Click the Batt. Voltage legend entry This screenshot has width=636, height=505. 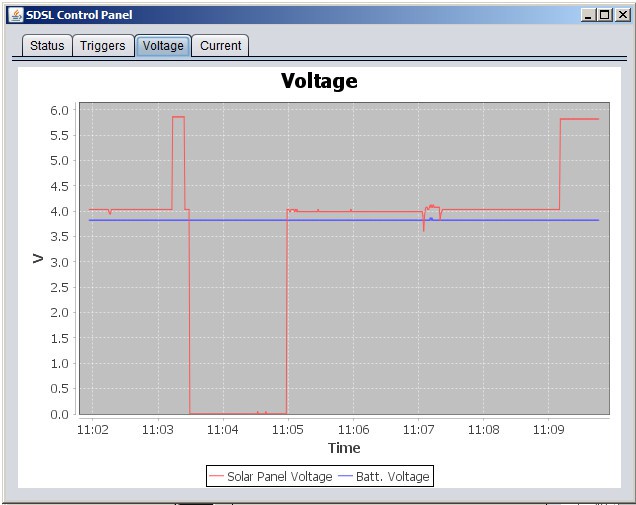tap(384, 476)
